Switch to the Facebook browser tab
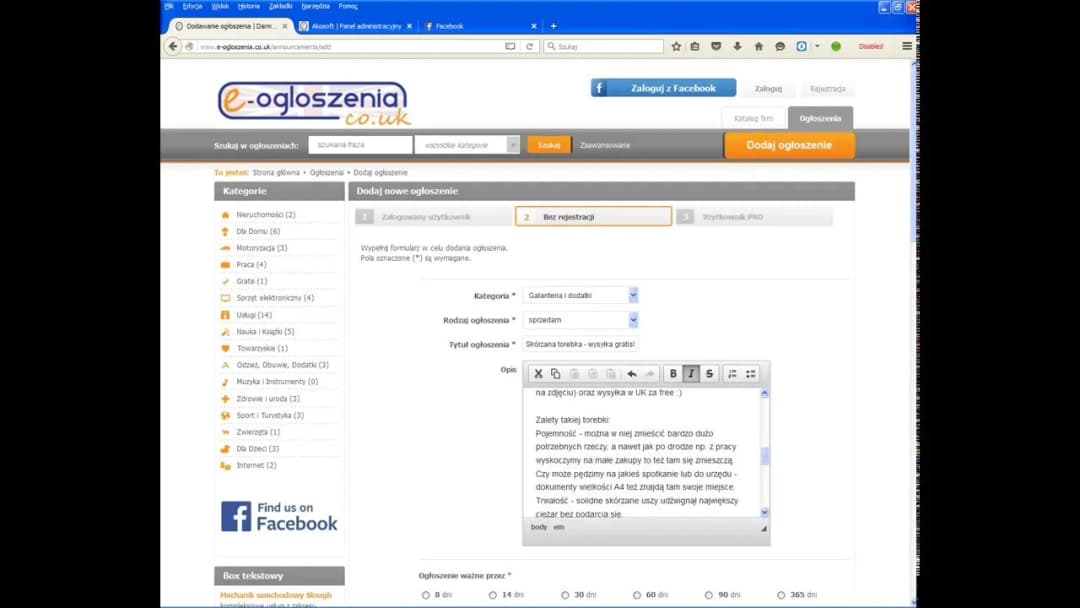1080x608 pixels. pyautogui.click(x=478, y=26)
